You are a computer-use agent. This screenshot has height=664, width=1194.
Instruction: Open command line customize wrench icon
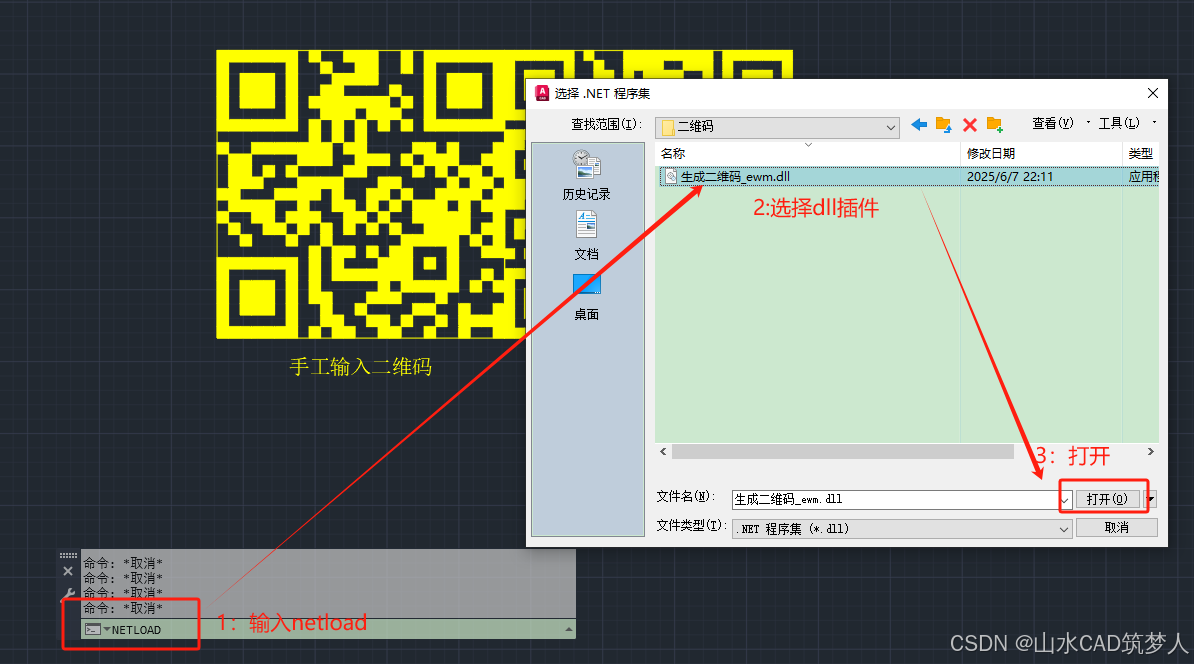point(68,594)
